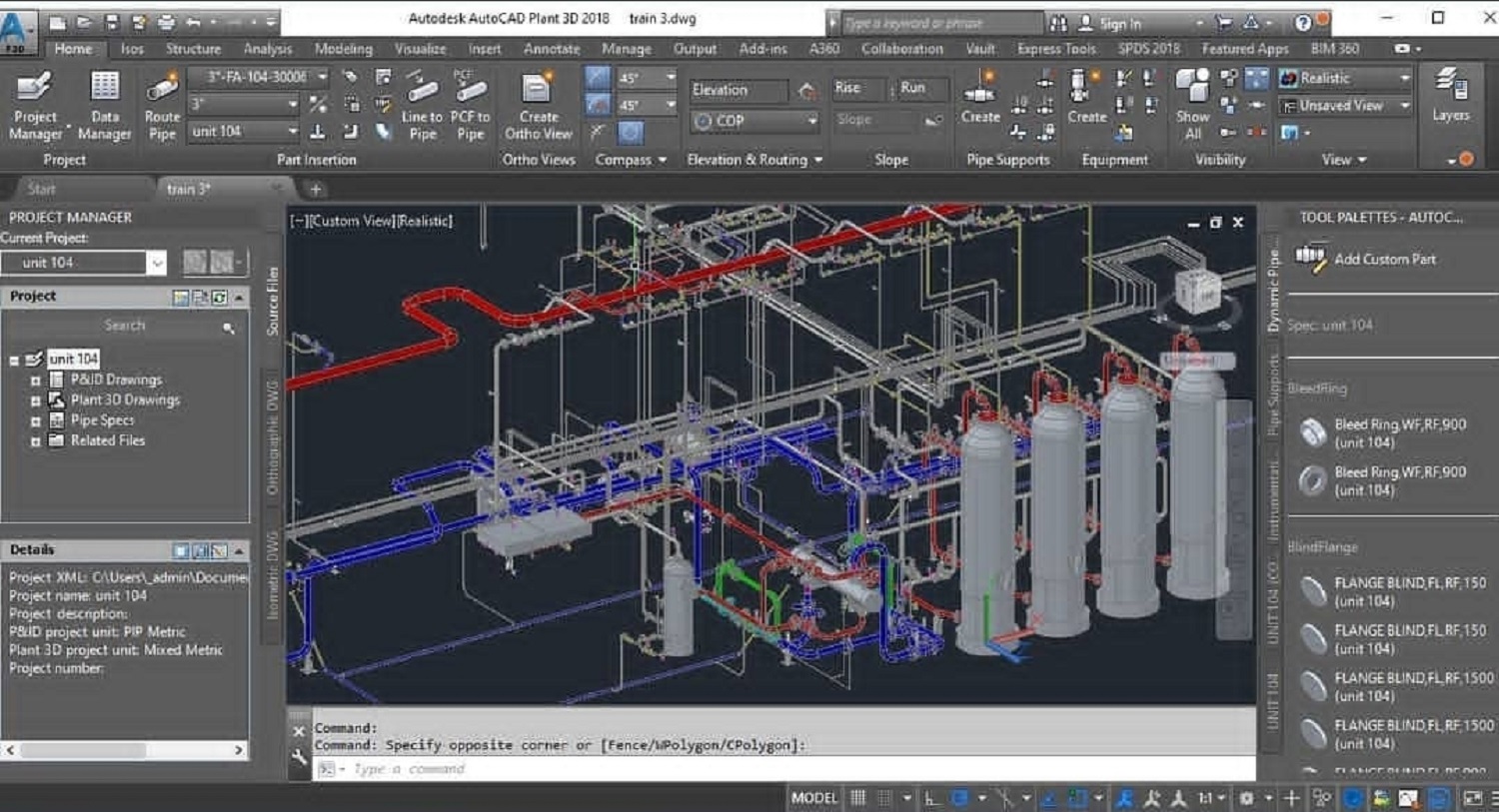Click the search magnifier in Project panel
Screen dimensions: 1499x812
coord(229,327)
